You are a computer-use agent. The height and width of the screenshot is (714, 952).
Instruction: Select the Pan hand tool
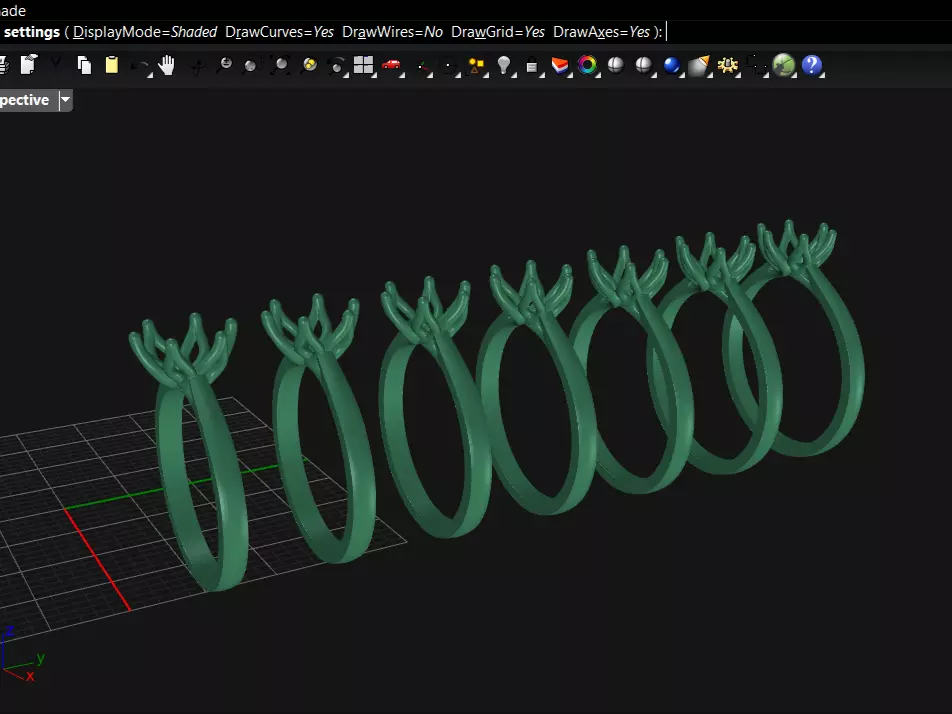[x=167, y=65]
